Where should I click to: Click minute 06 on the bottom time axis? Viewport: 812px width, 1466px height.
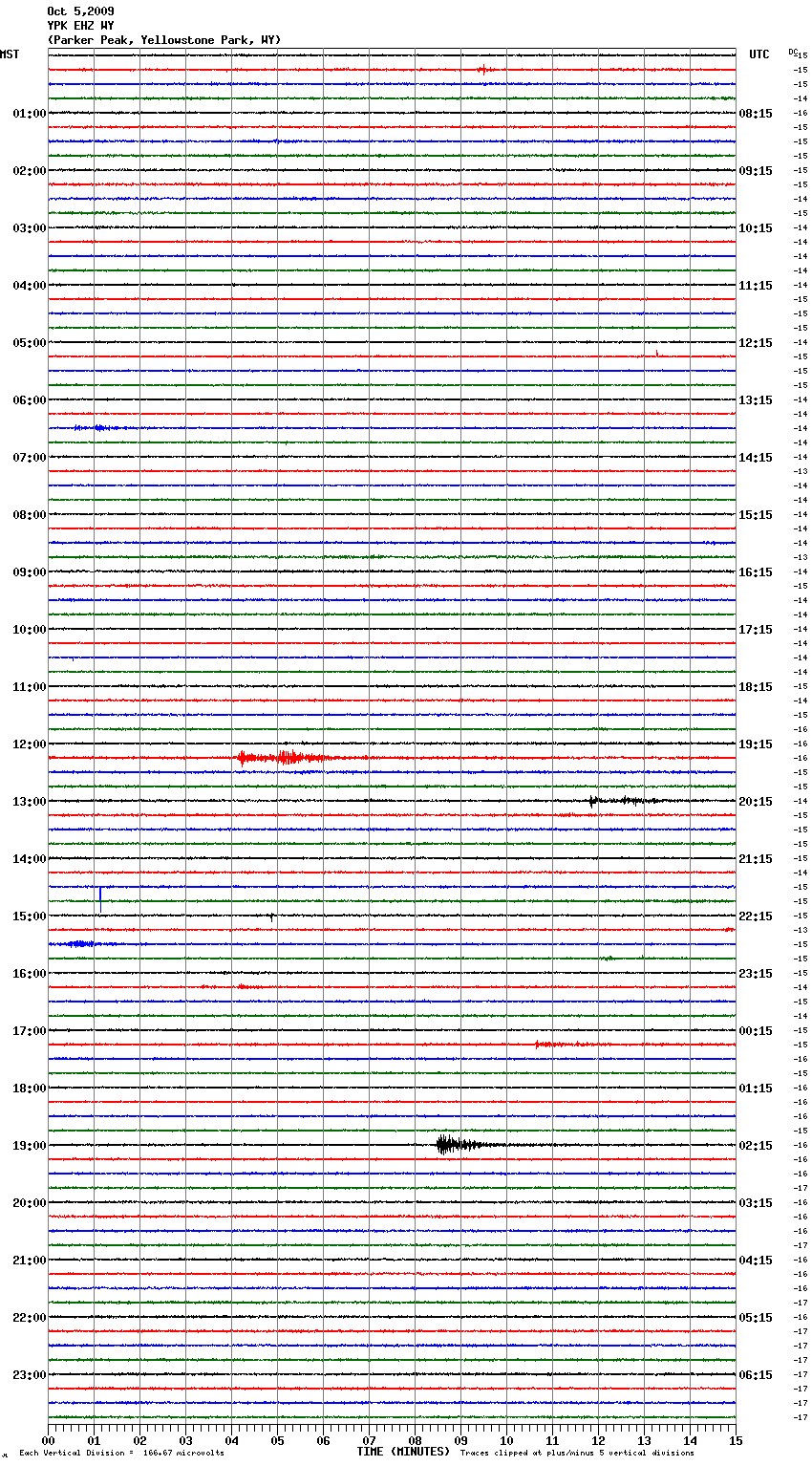pyautogui.click(x=323, y=1440)
